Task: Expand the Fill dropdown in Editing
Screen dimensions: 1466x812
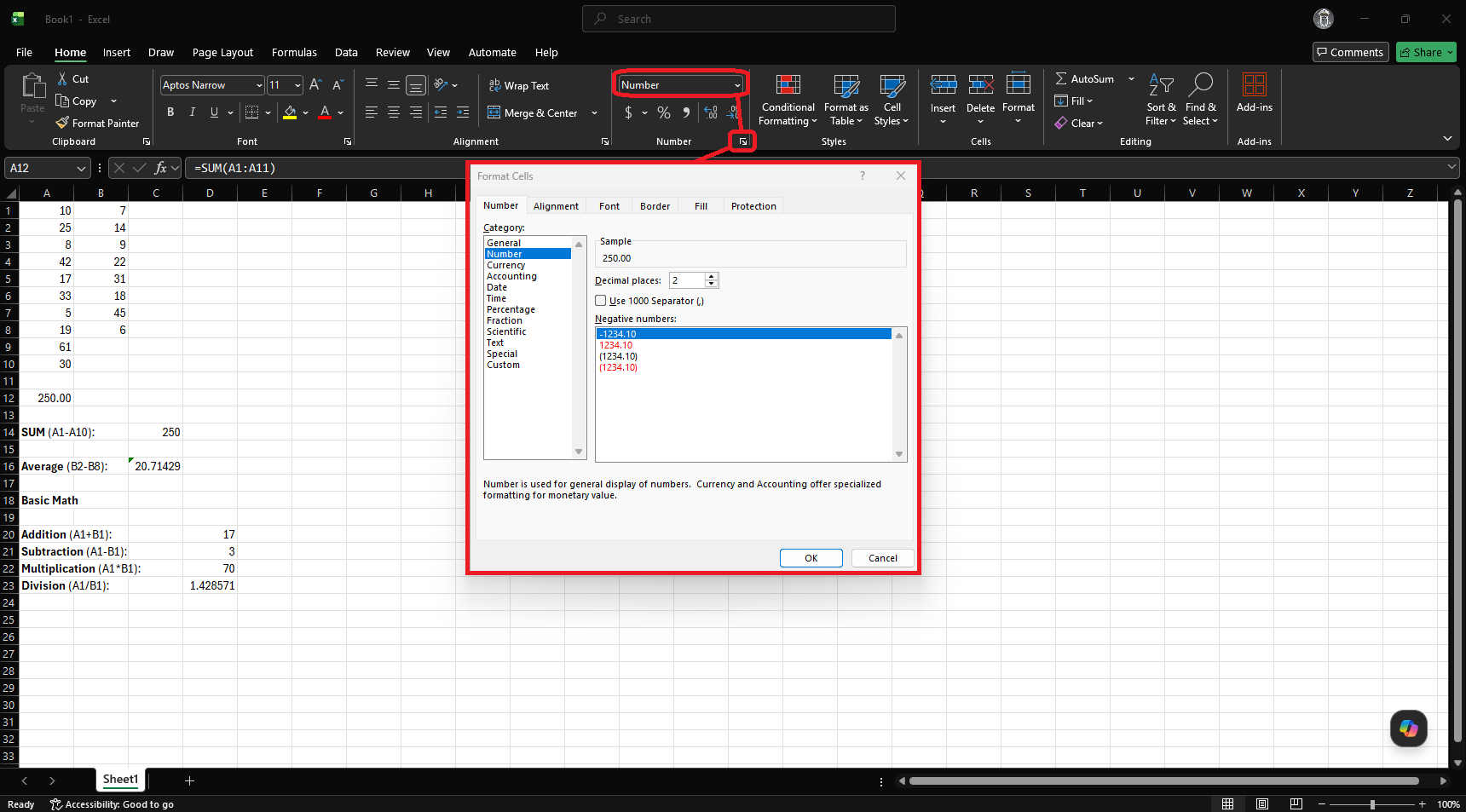Action: 1089,101
